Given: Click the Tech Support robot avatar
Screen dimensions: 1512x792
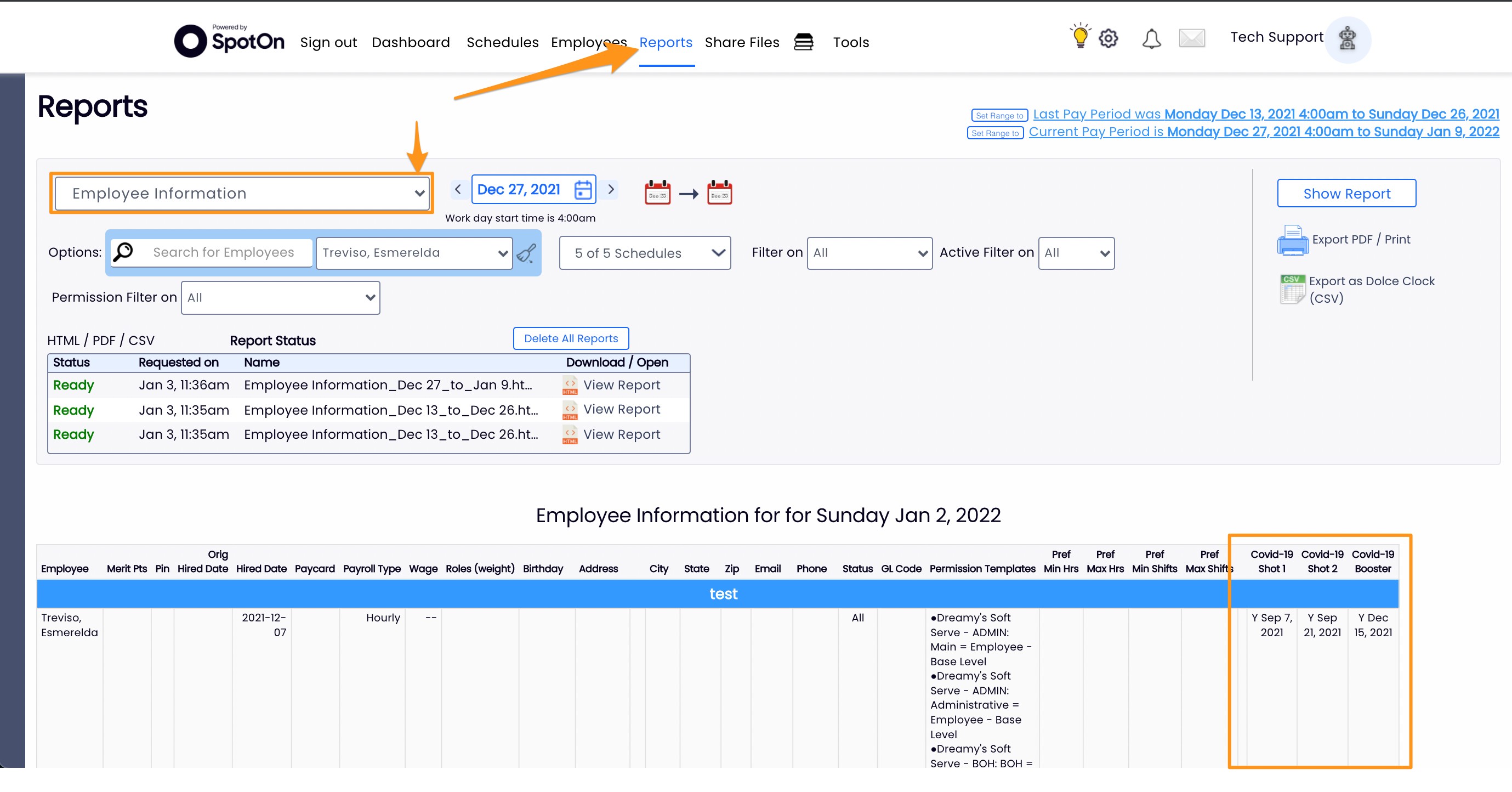Looking at the screenshot, I should coord(1347,39).
